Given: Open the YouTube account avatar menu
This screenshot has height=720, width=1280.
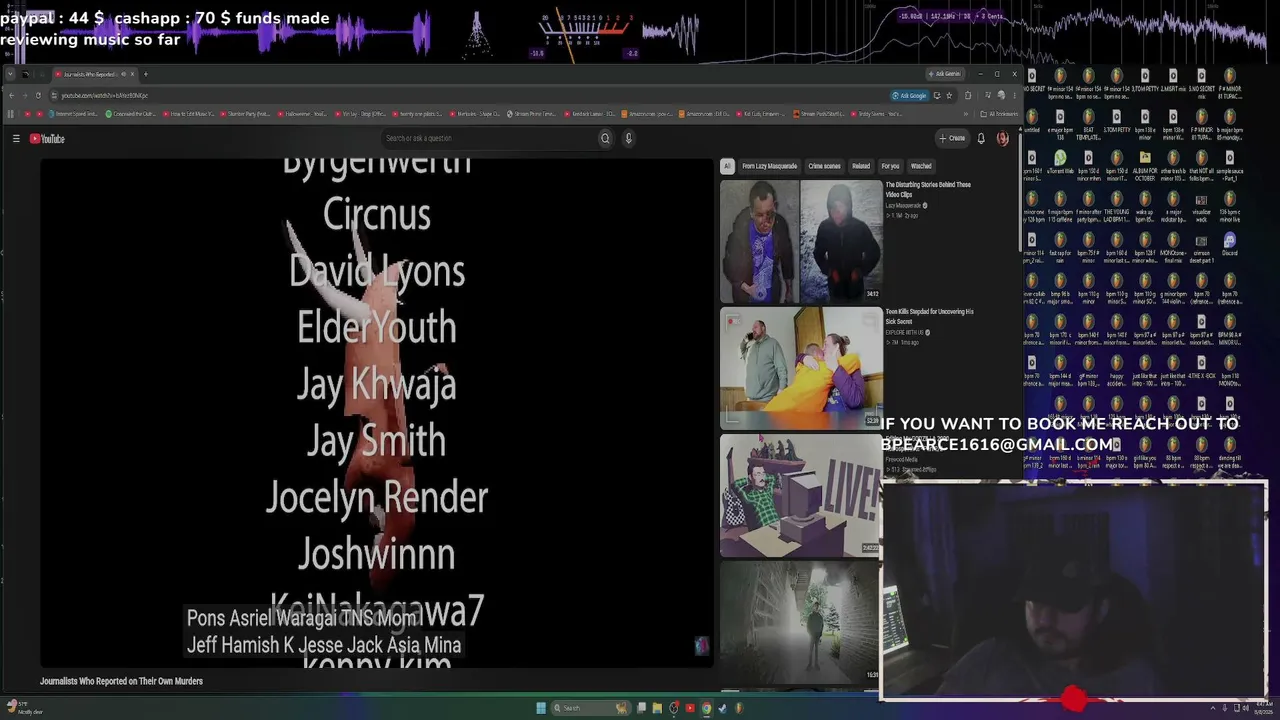Looking at the screenshot, I should pos(1003,139).
